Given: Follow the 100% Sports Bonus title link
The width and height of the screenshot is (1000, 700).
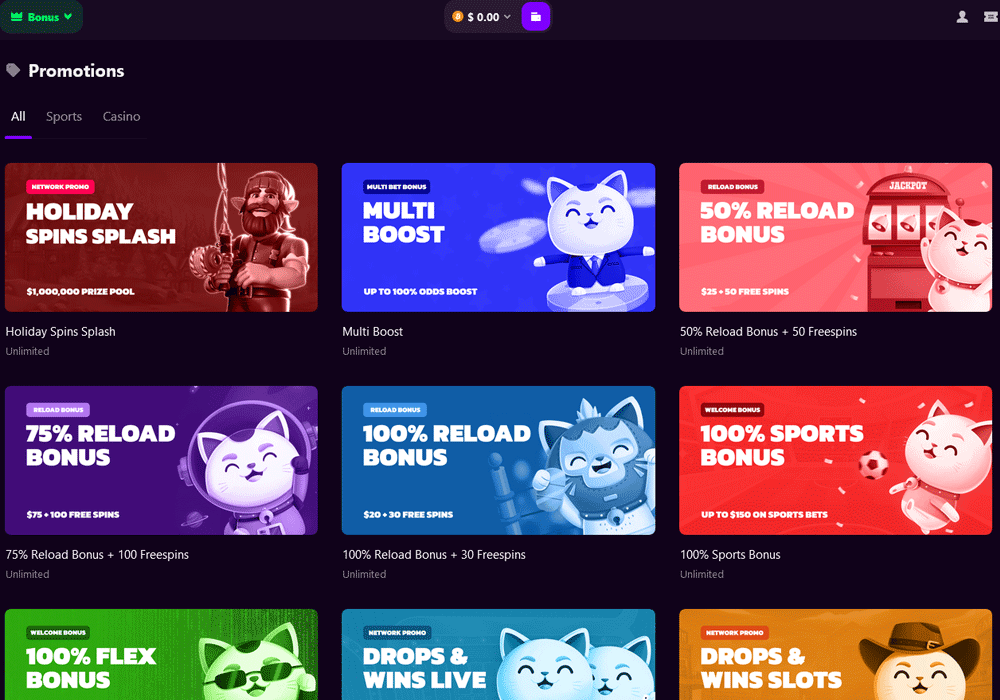Looking at the screenshot, I should tap(730, 555).
